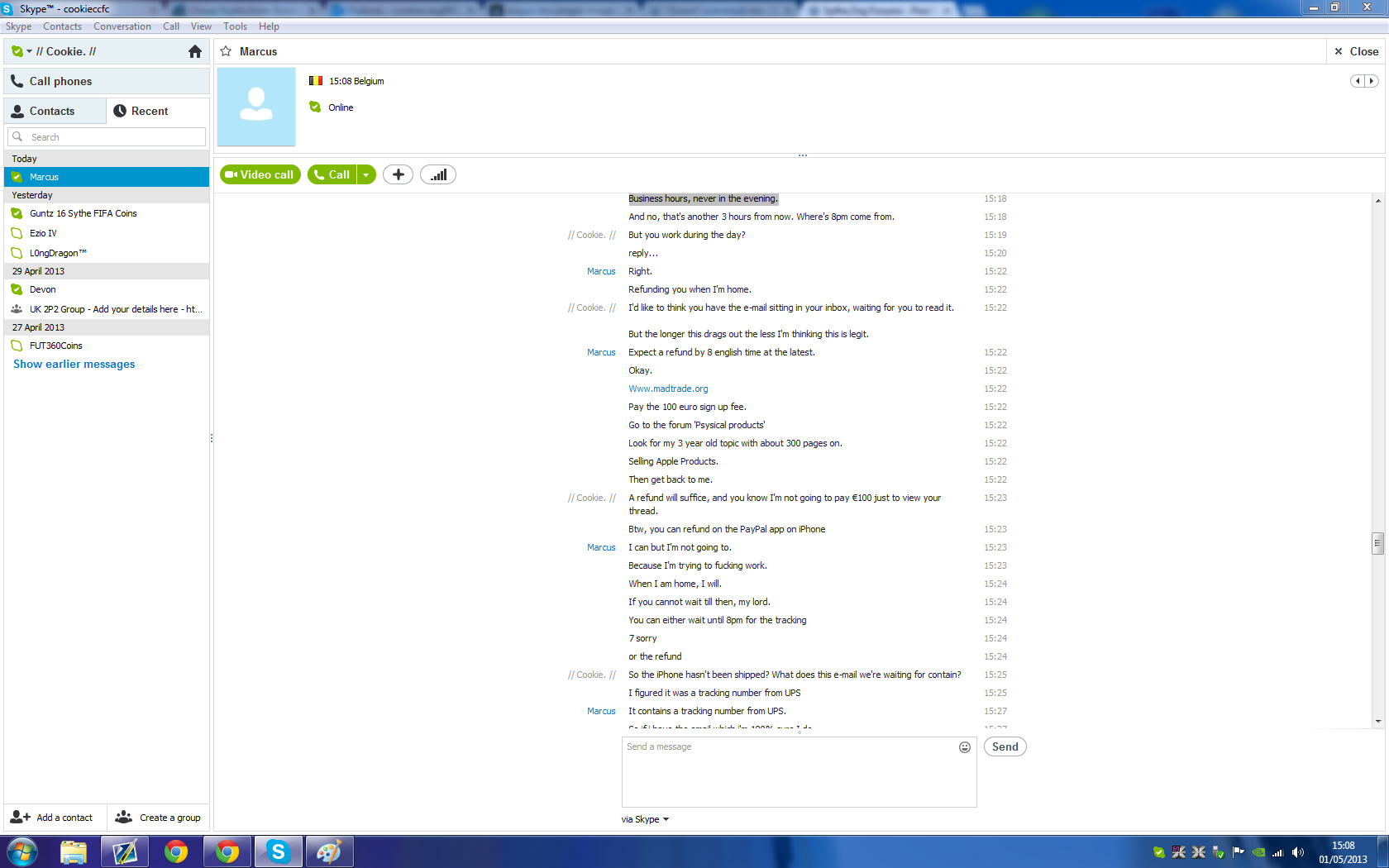
Task: Open the FUT360Coins conversation
Action: tap(107, 346)
